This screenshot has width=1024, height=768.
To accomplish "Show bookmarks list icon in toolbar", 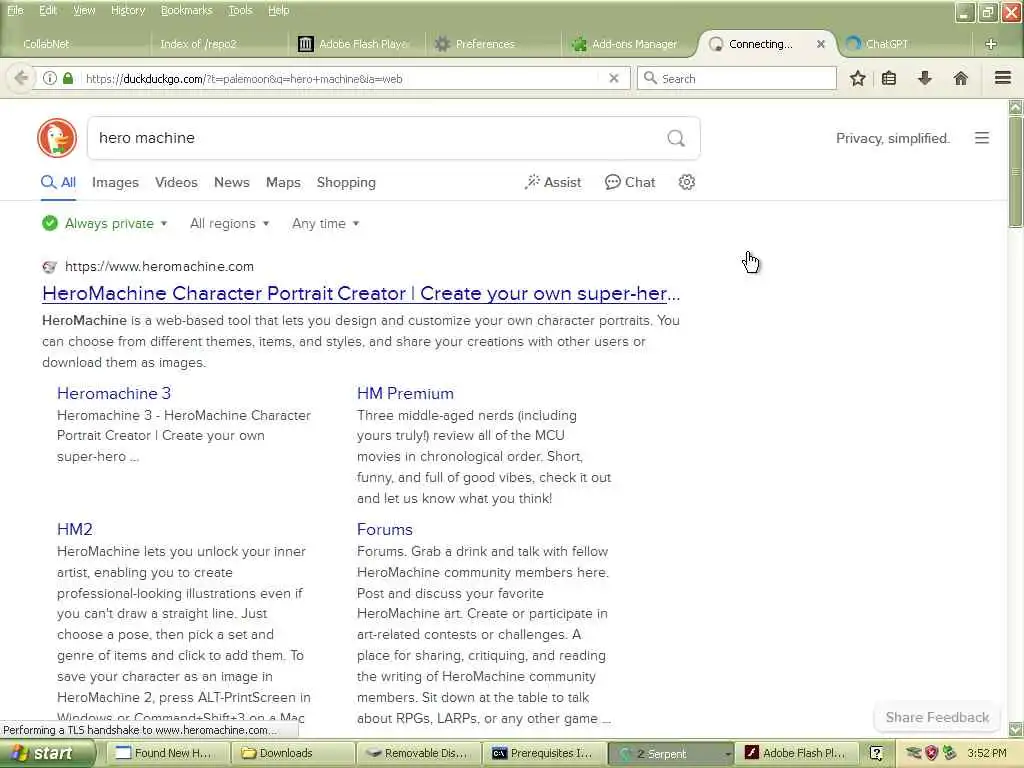I will [889, 78].
